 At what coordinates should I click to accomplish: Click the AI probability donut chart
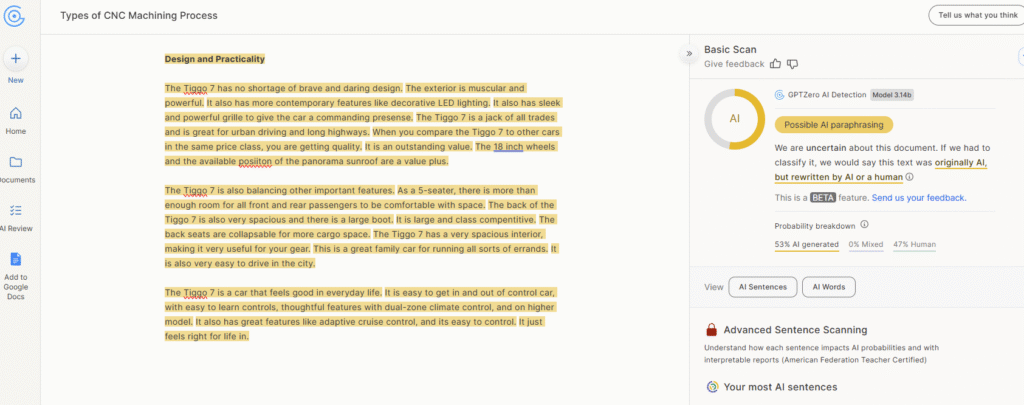734,119
